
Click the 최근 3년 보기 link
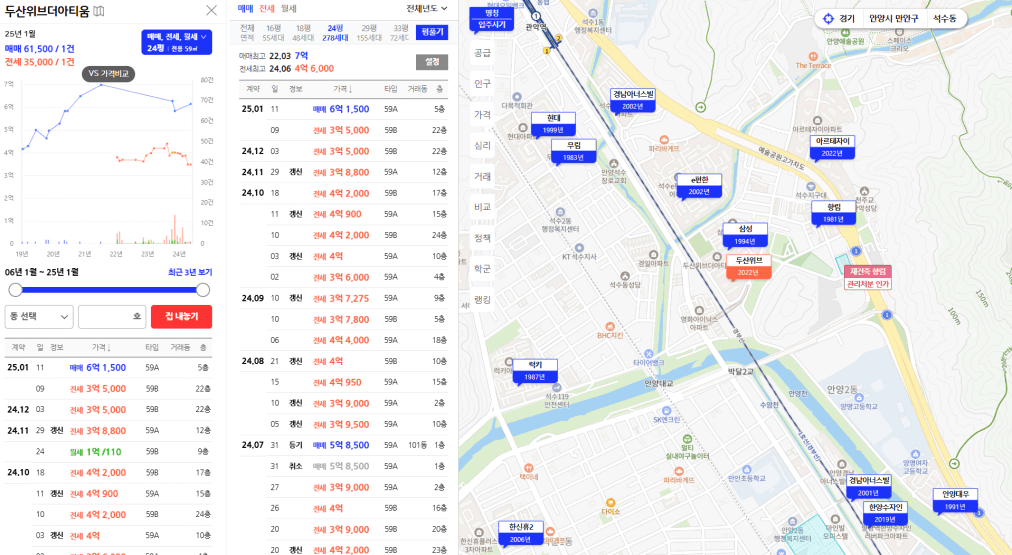[189, 272]
